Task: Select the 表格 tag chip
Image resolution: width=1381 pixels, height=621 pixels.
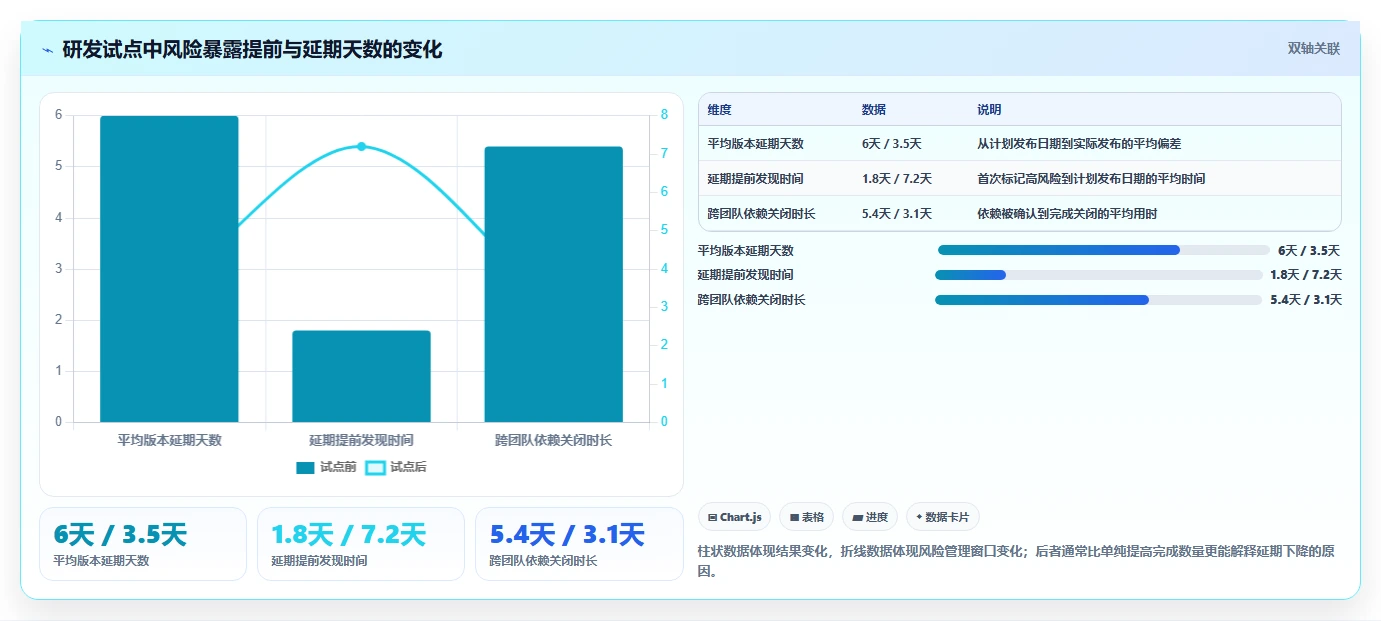Action: (x=807, y=517)
